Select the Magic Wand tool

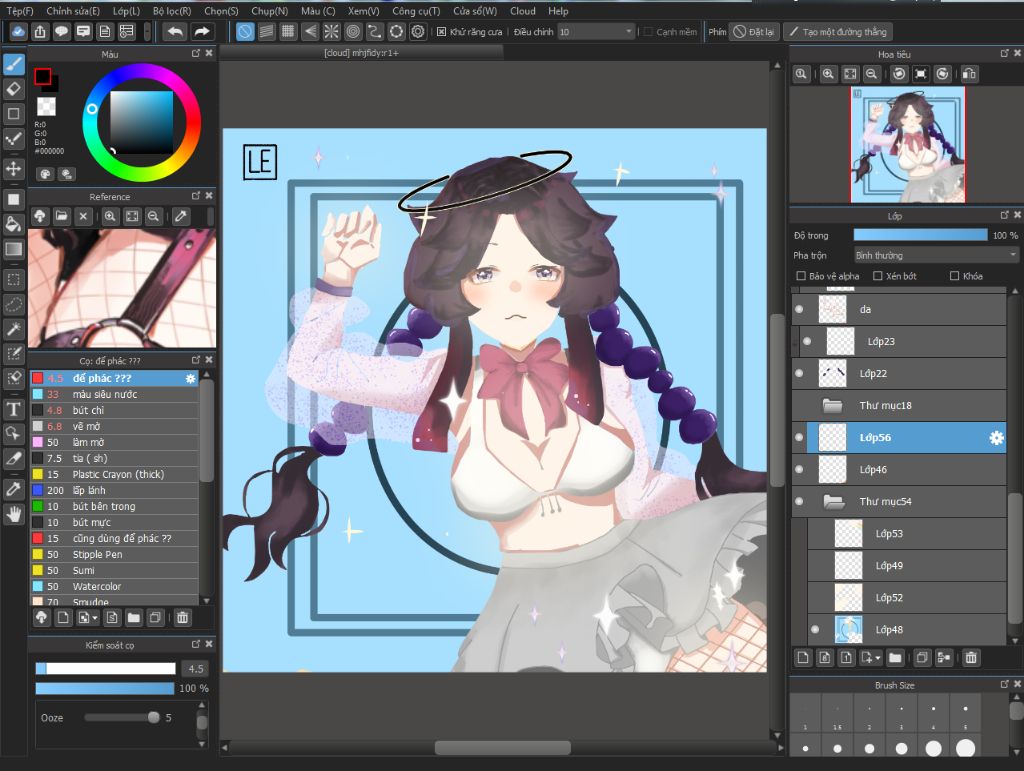(14, 329)
